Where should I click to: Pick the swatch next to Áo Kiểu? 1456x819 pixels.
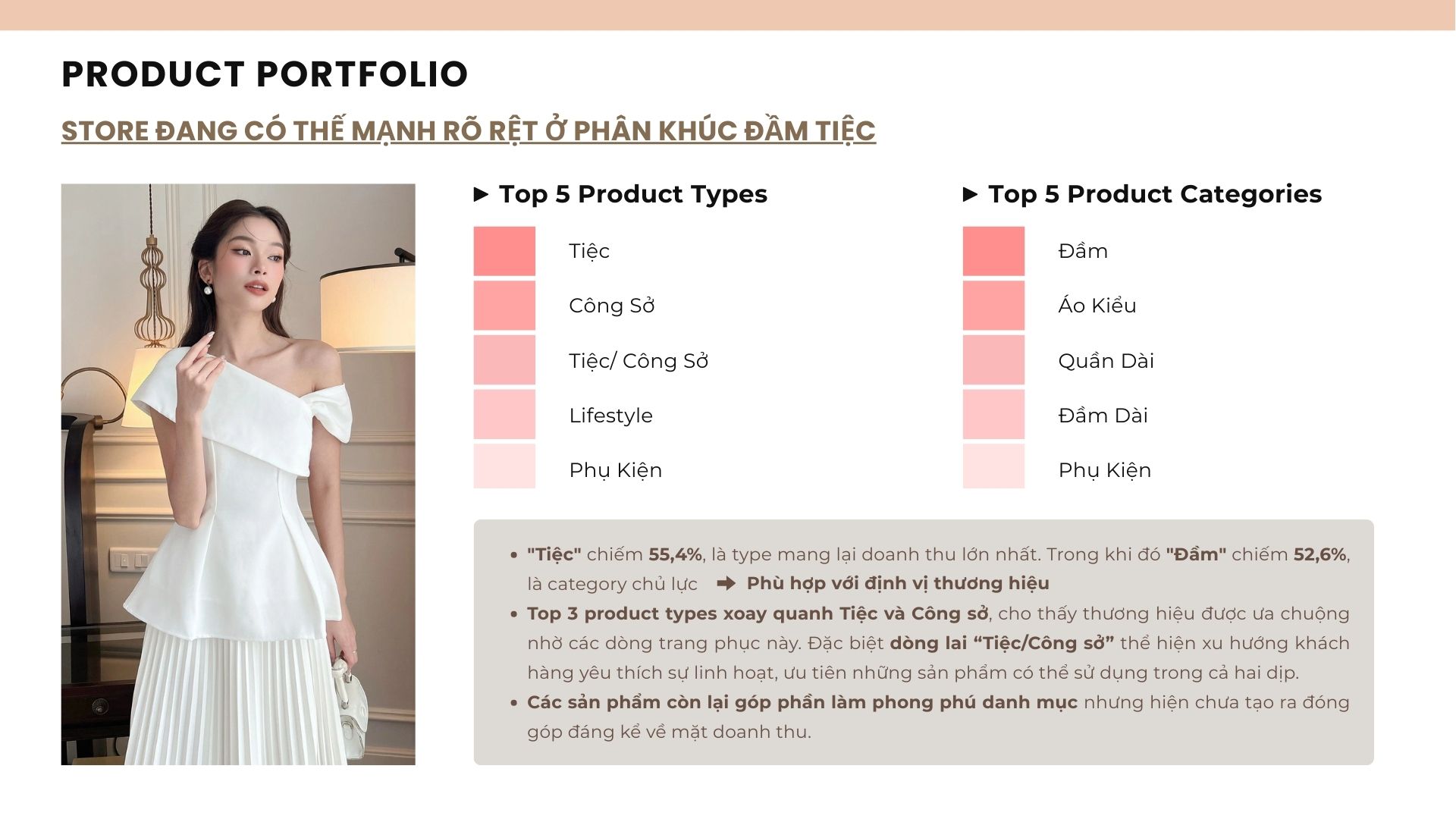coord(993,306)
